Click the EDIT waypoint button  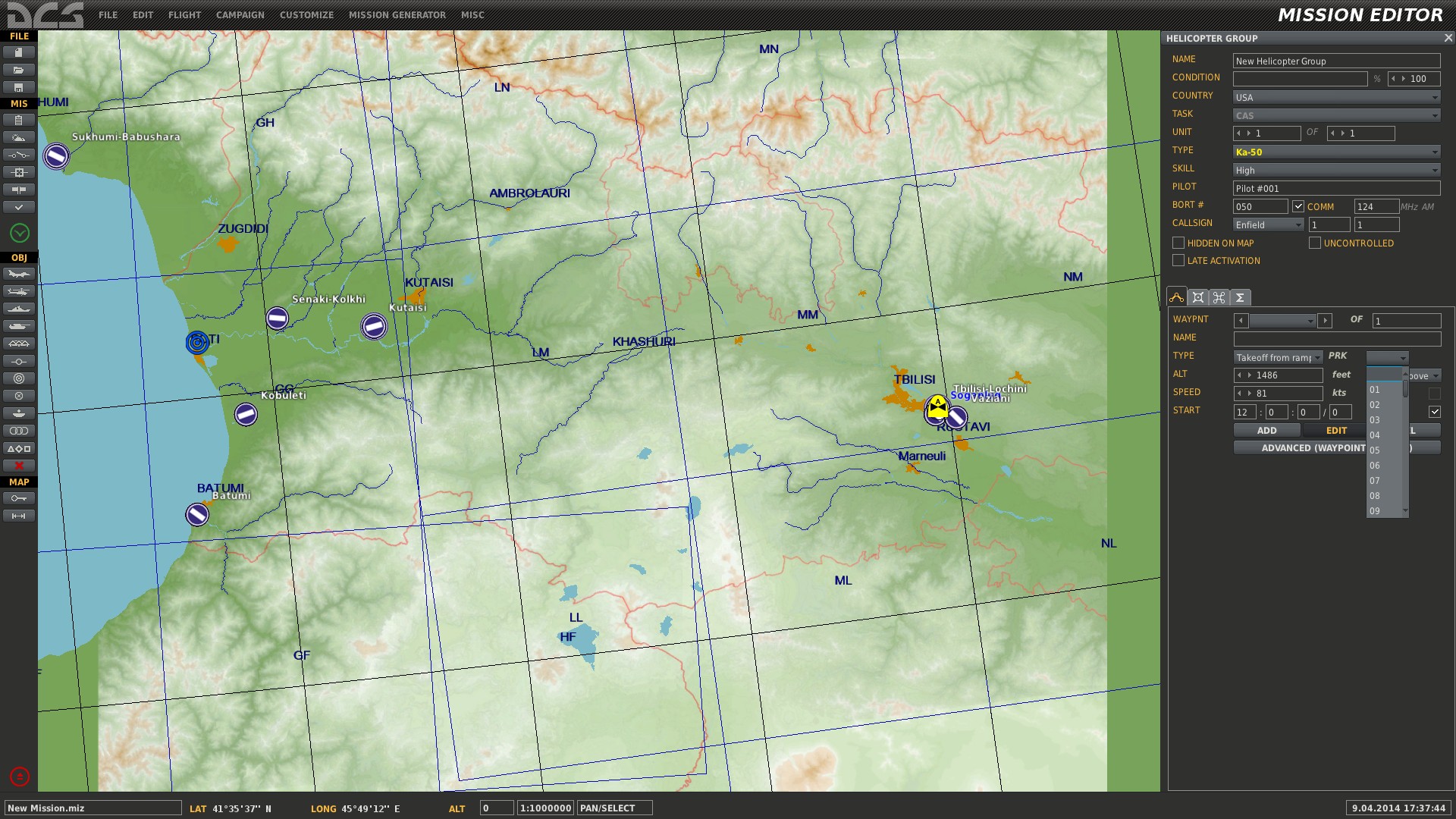[x=1336, y=430]
